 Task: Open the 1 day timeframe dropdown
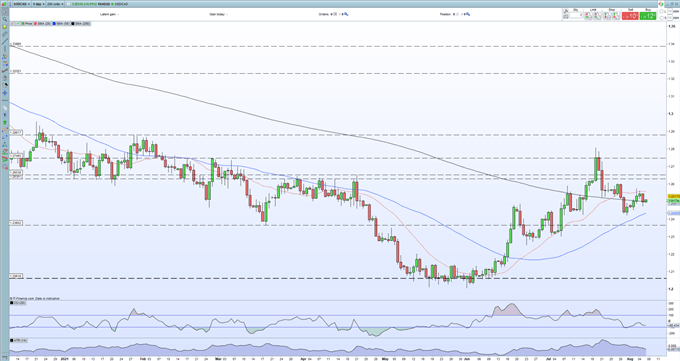pos(38,4)
